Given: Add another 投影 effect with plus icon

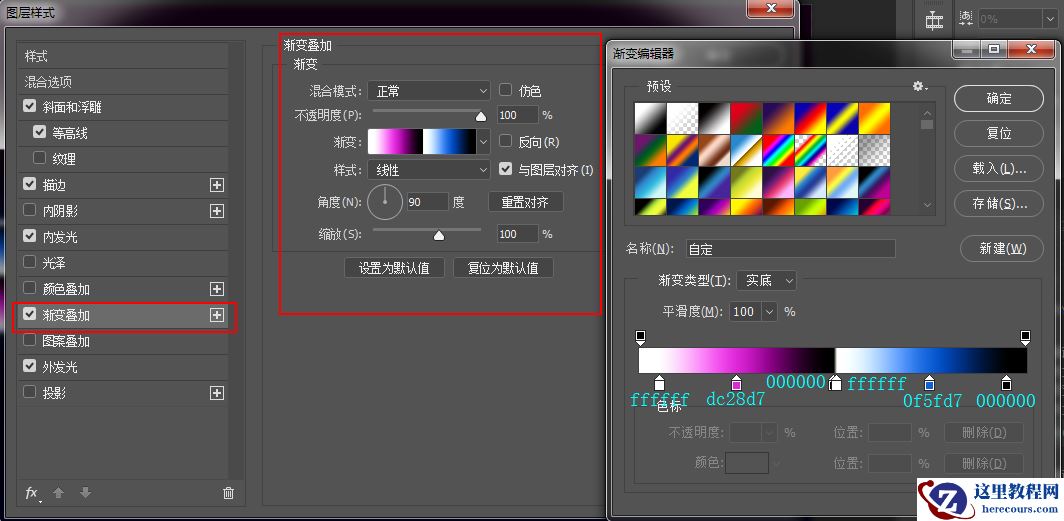Looking at the screenshot, I should click(216, 393).
